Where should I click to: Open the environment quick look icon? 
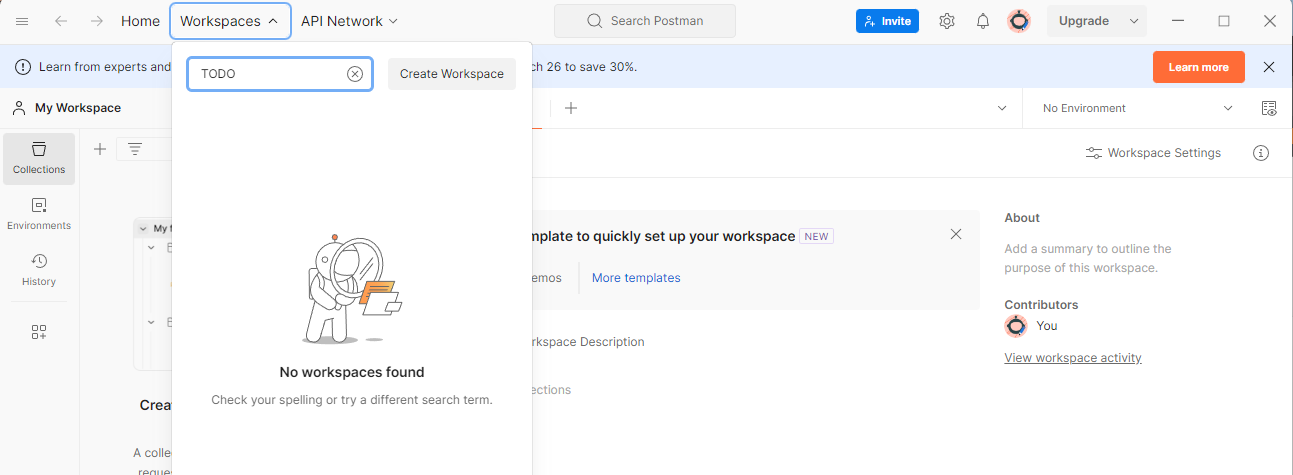(1269, 108)
